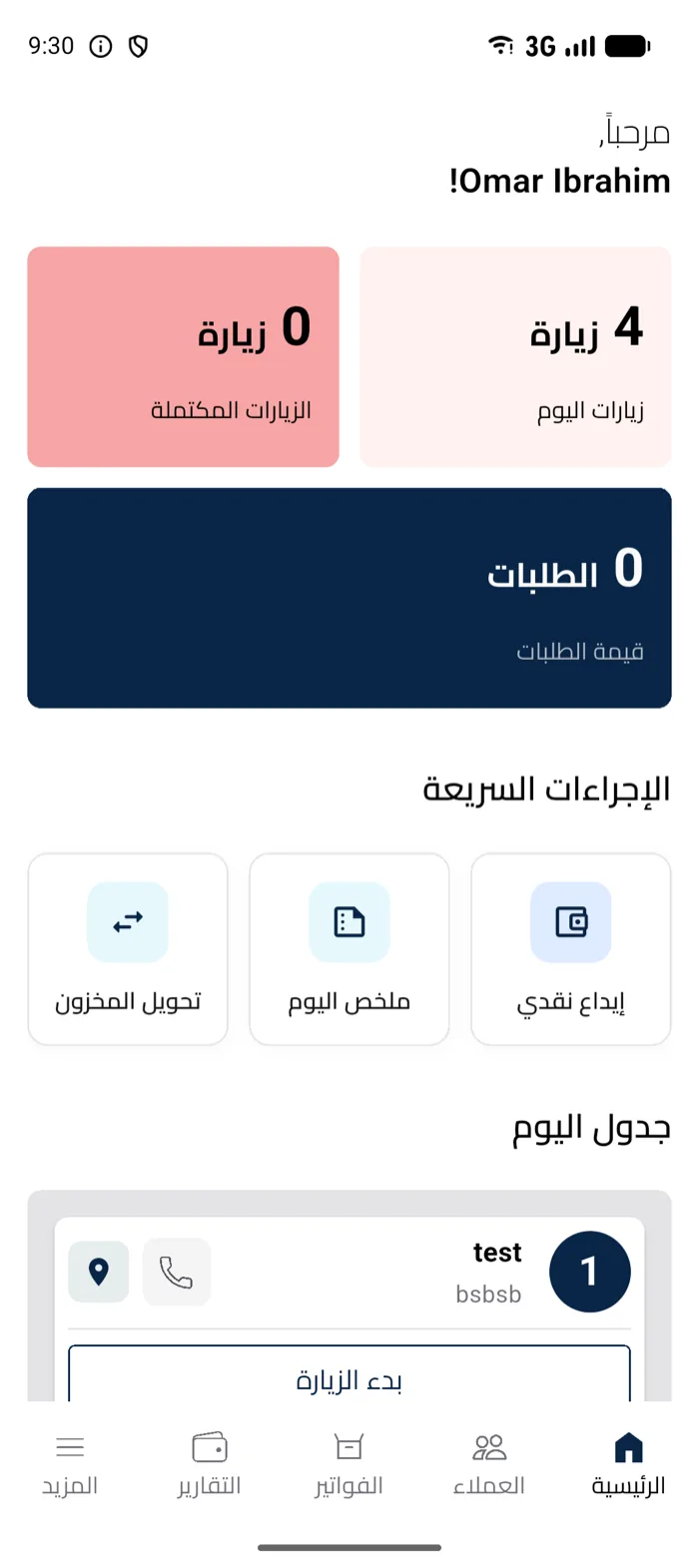This screenshot has width=699, height=1568.
Task: Tap the cash deposit wallet icon
Action: [x=570, y=921]
